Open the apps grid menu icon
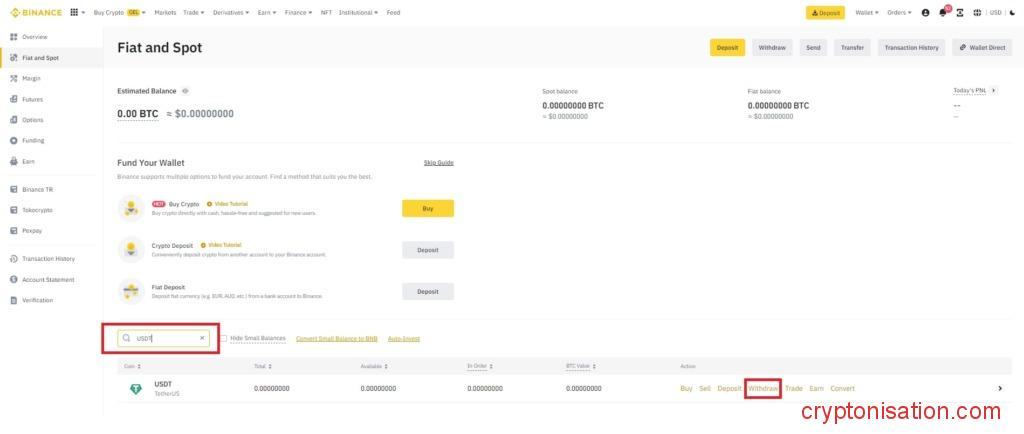1024x434 pixels. (76, 13)
